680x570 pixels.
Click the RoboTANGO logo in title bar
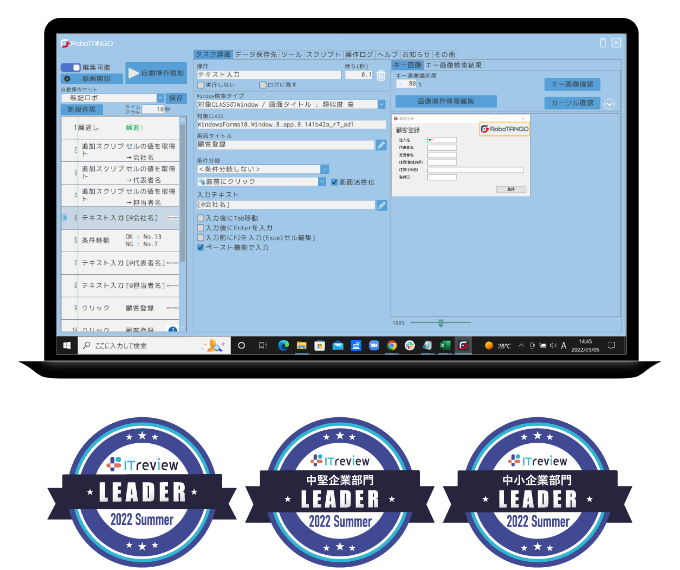point(87,43)
